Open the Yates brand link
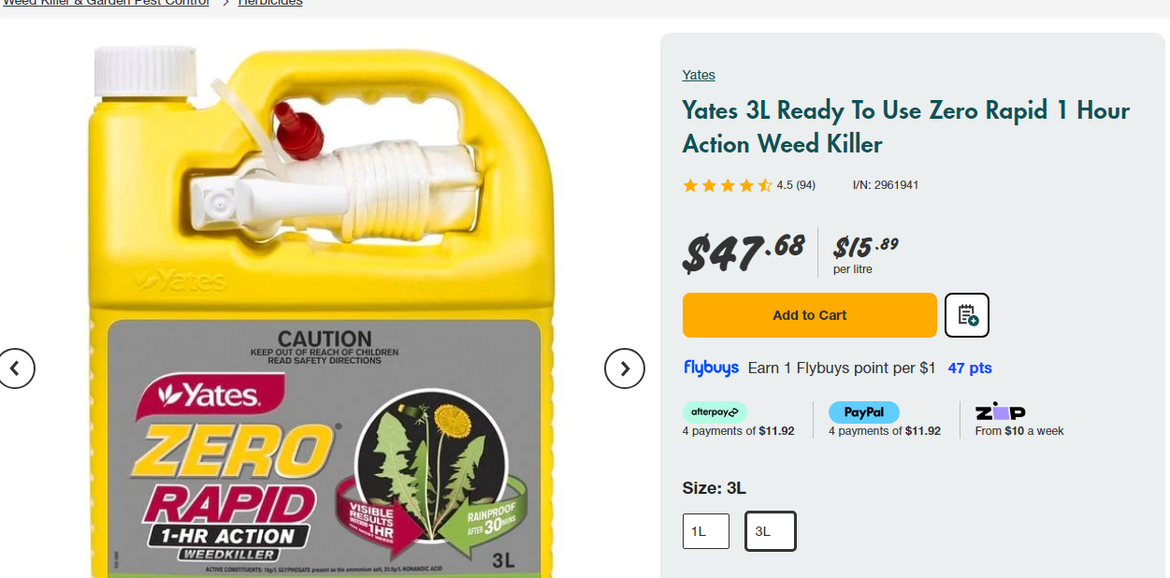Viewport: 1170px width, 578px height. (699, 75)
